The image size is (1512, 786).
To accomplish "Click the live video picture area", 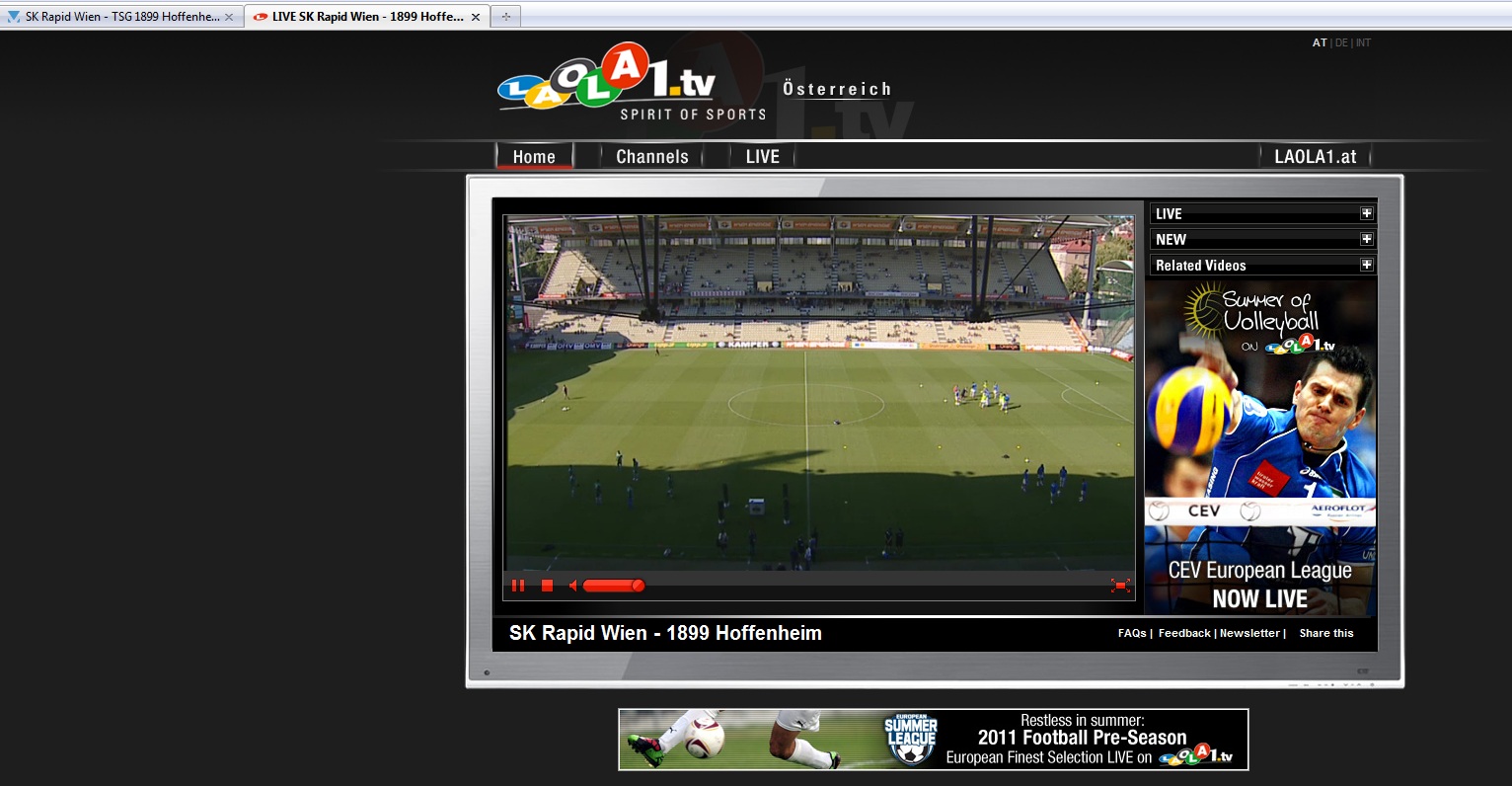I will pos(820,392).
